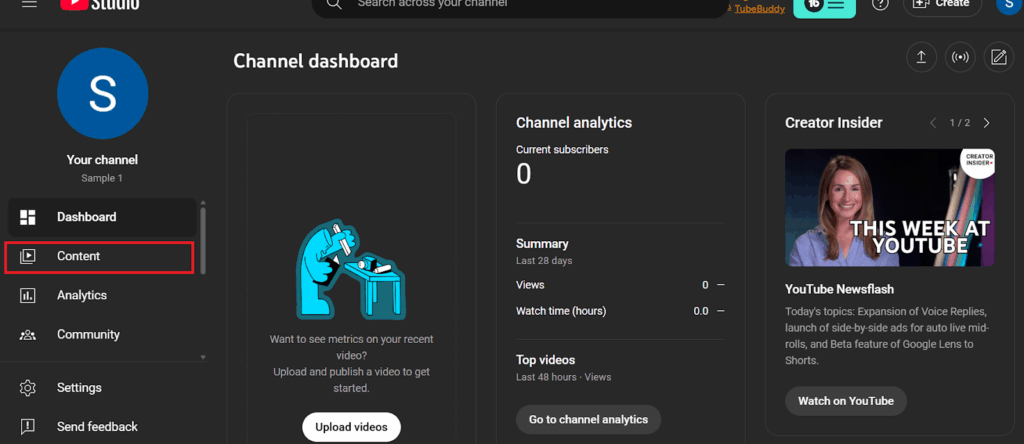This screenshot has height=444, width=1024.
Task: Show previous Creator Insider card
Action: [933, 123]
